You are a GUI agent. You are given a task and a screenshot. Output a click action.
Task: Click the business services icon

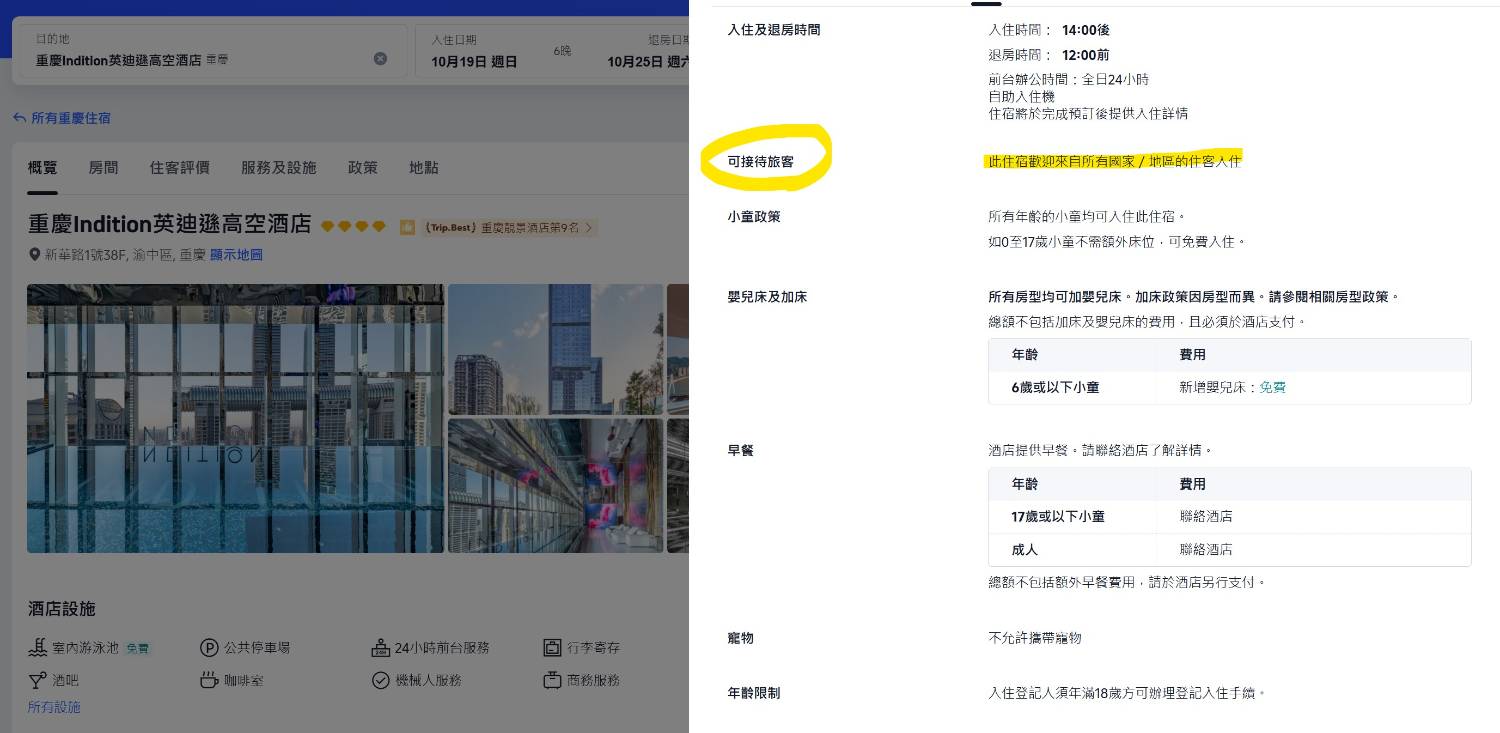pyautogui.click(x=552, y=680)
